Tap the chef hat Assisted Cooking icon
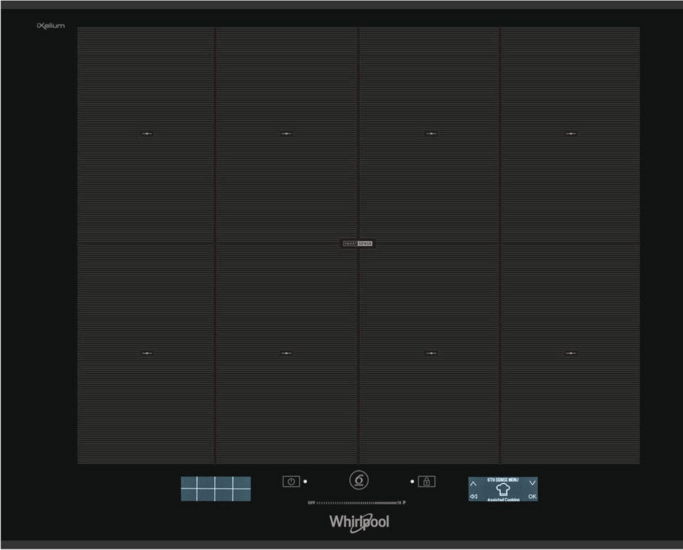 (503, 489)
